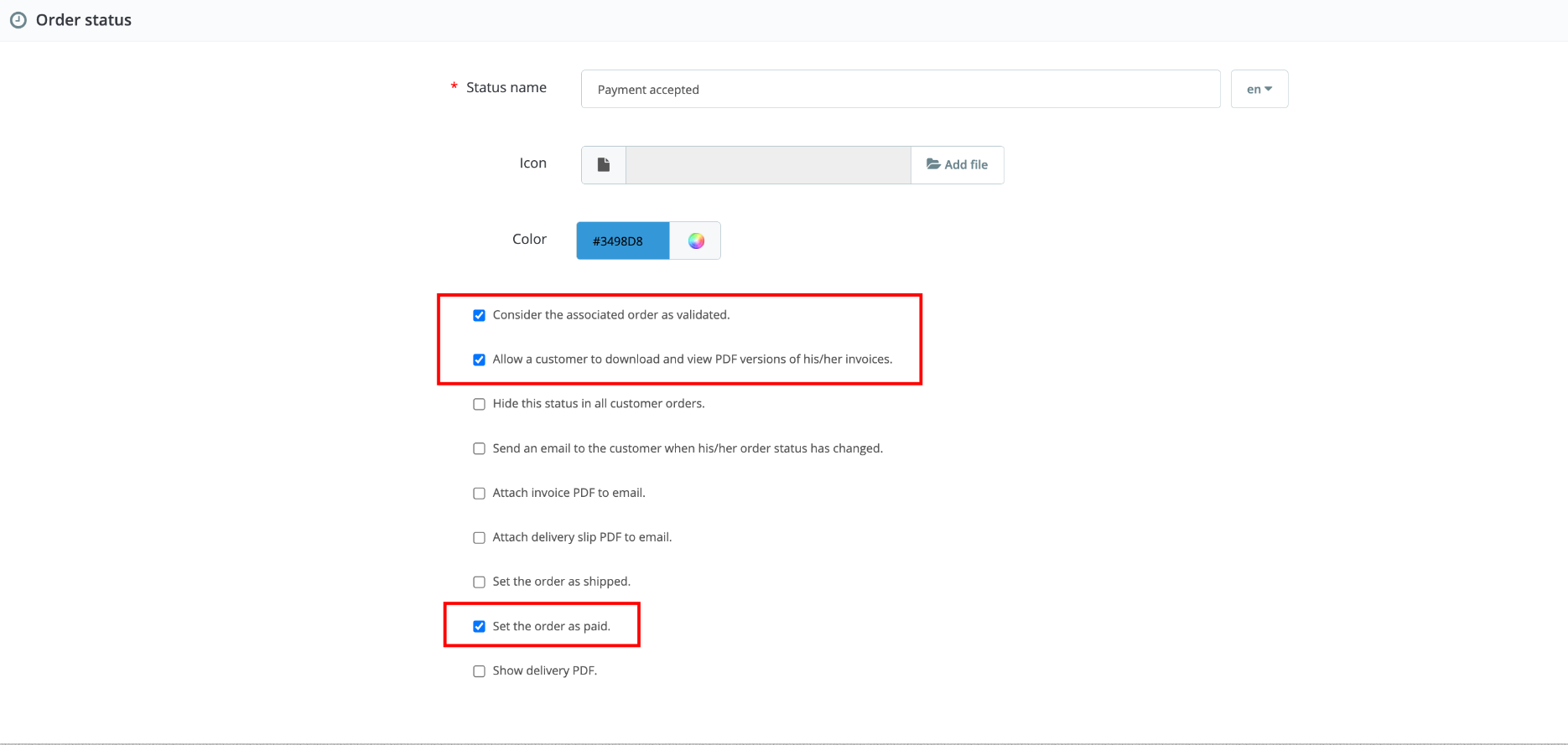Click the Add file button
This screenshot has width=1568, height=745.
pos(957,164)
